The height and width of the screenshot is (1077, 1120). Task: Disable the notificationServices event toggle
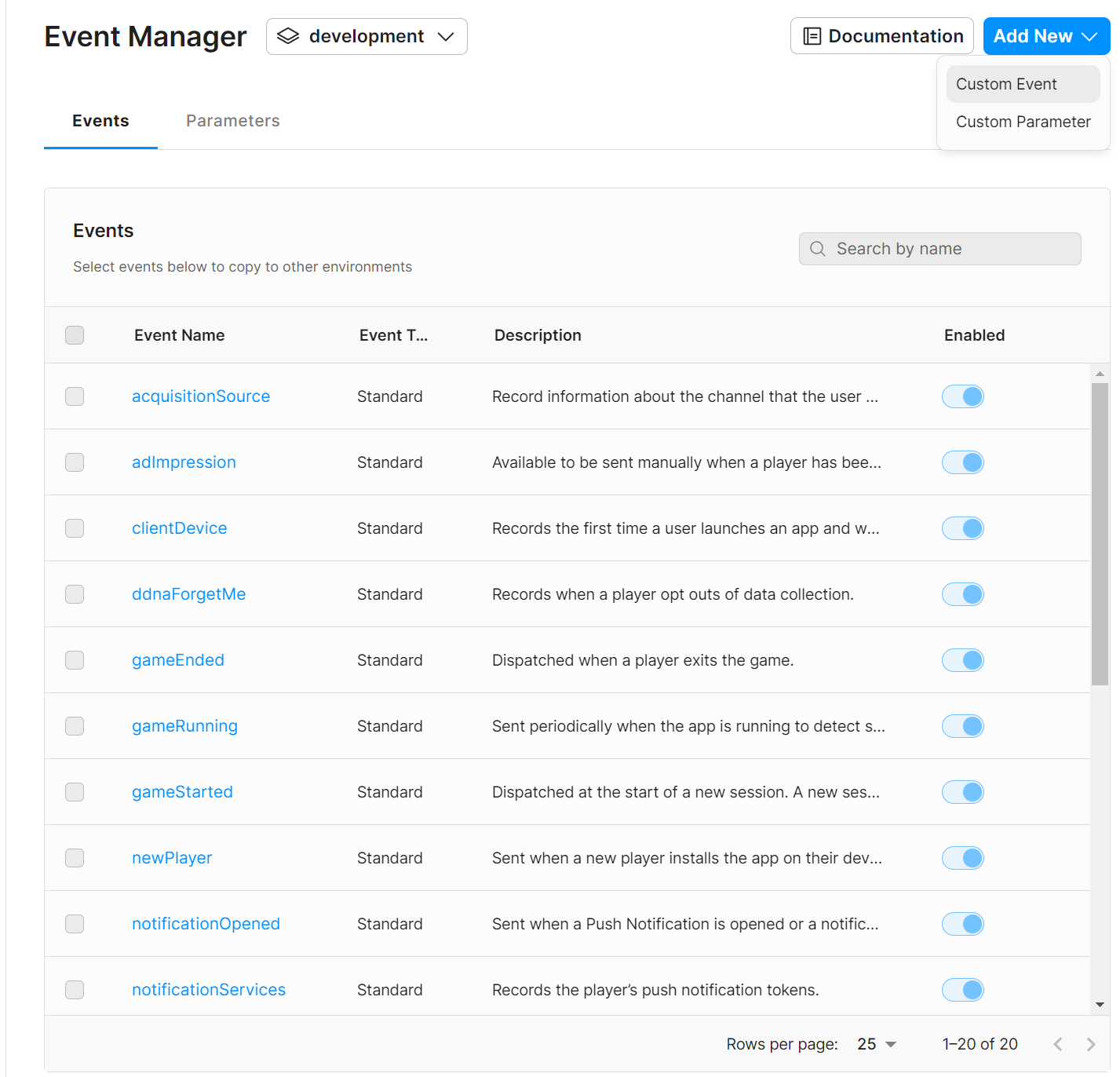pos(963,990)
